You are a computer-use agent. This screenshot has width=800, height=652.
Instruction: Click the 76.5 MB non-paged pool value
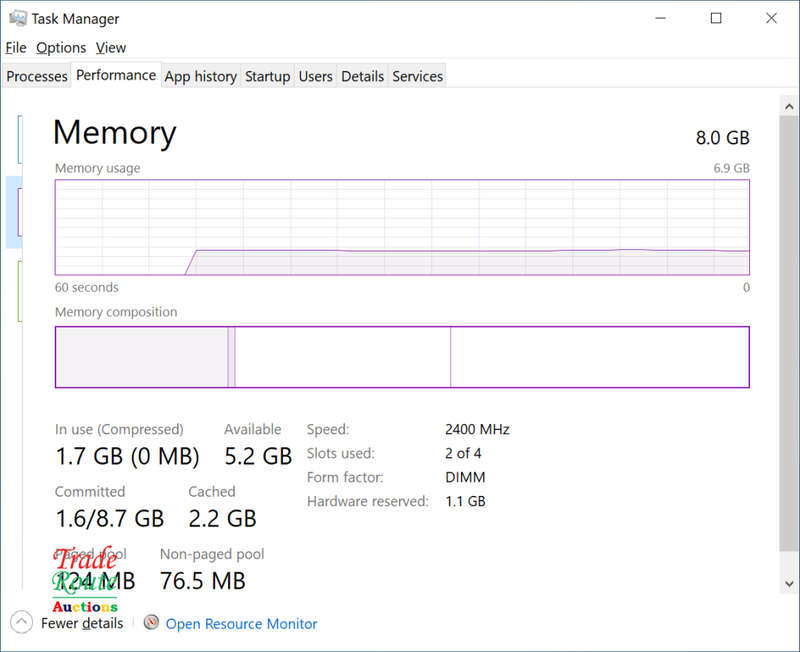[x=203, y=581]
